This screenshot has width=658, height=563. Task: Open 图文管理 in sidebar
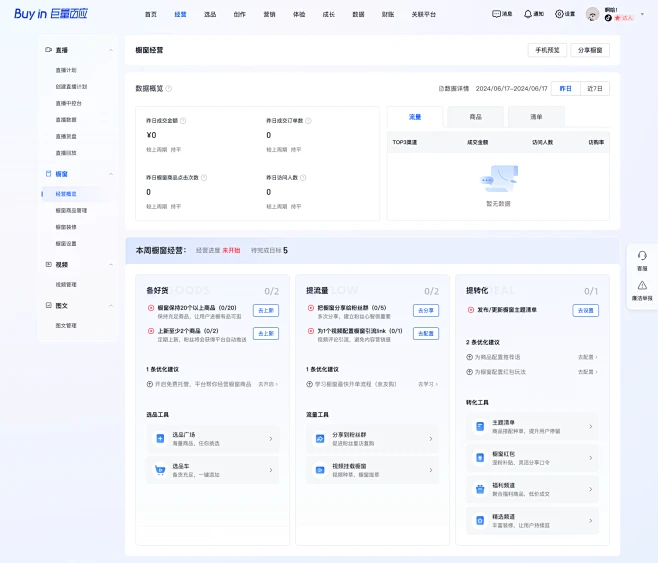(x=66, y=325)
